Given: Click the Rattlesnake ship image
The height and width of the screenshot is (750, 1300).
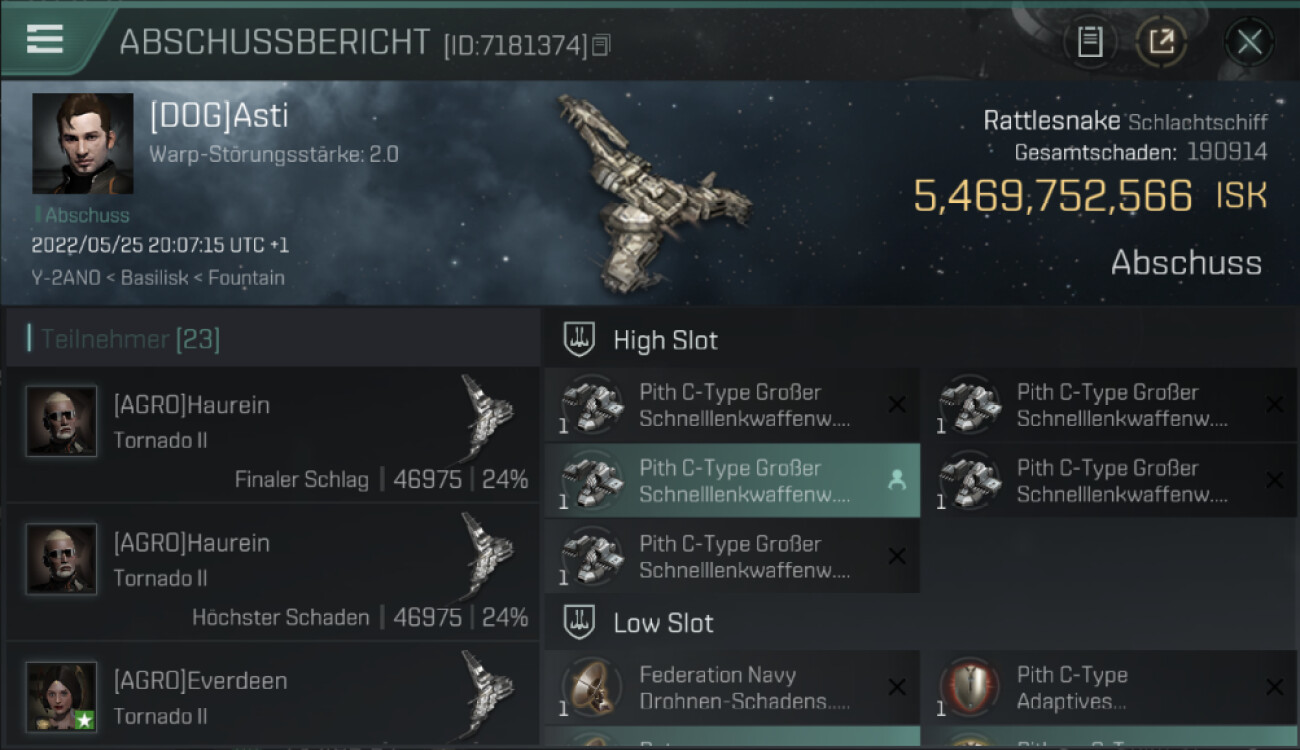Looking at the screenshot, I should 655,192.
